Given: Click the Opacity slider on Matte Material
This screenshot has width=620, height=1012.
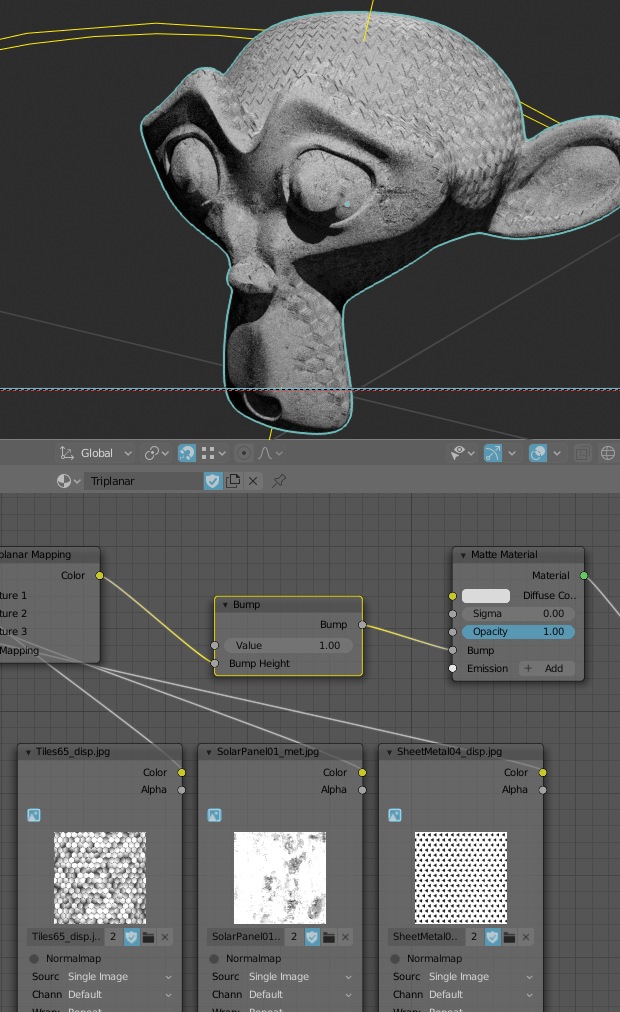Looking at the screenshot, I should click(x=517, y=632).
